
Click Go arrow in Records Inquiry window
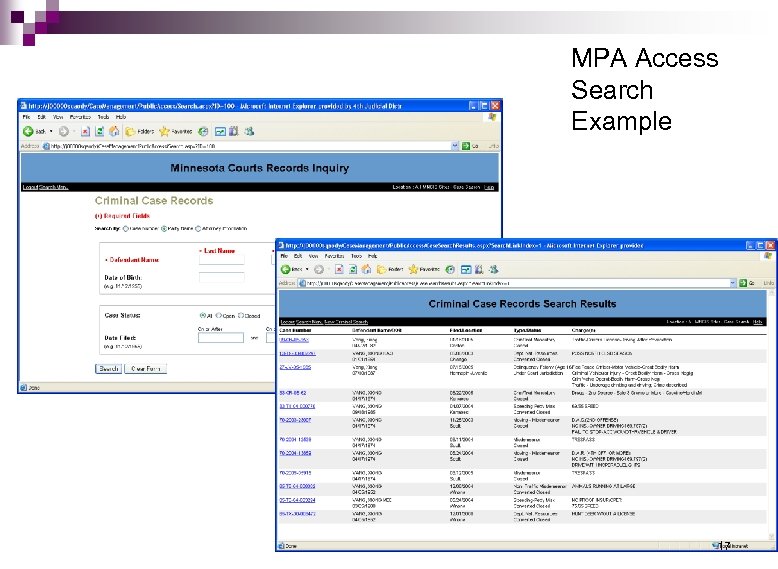[x=465, y=146]
